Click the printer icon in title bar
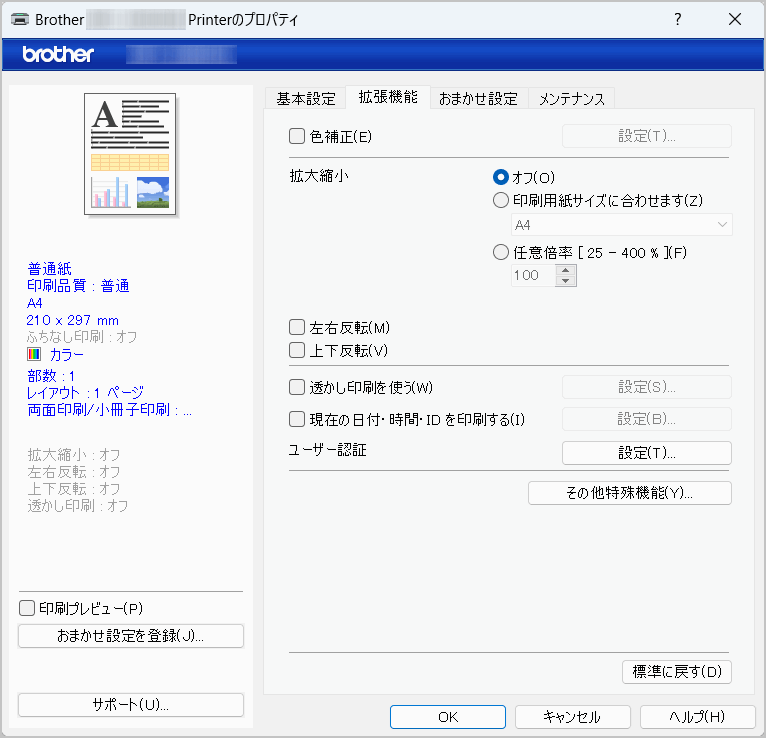Viewport: 766px width, 738px height. coord(20,20)
